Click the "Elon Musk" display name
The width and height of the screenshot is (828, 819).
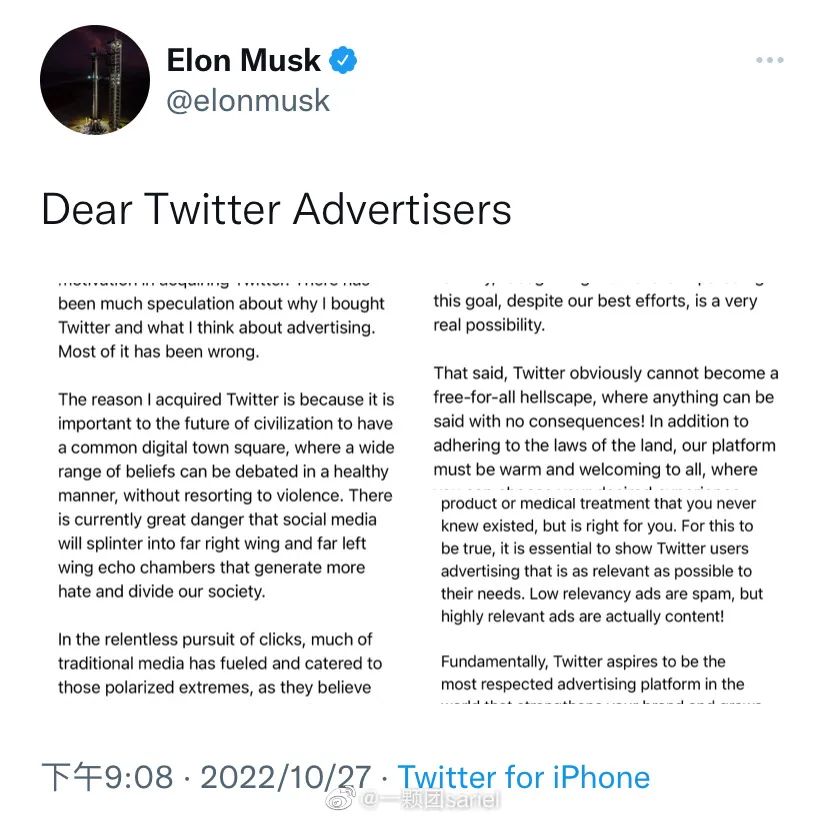243,60
